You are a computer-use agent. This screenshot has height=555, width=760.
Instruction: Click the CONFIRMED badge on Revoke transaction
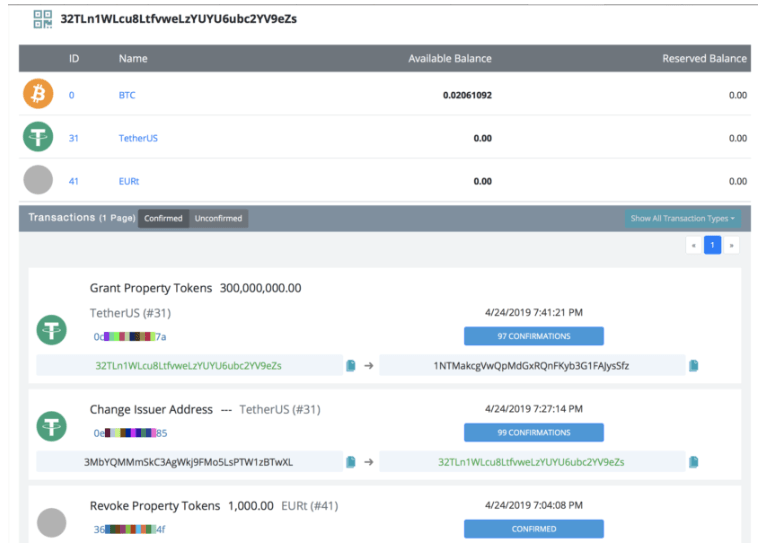534,529
